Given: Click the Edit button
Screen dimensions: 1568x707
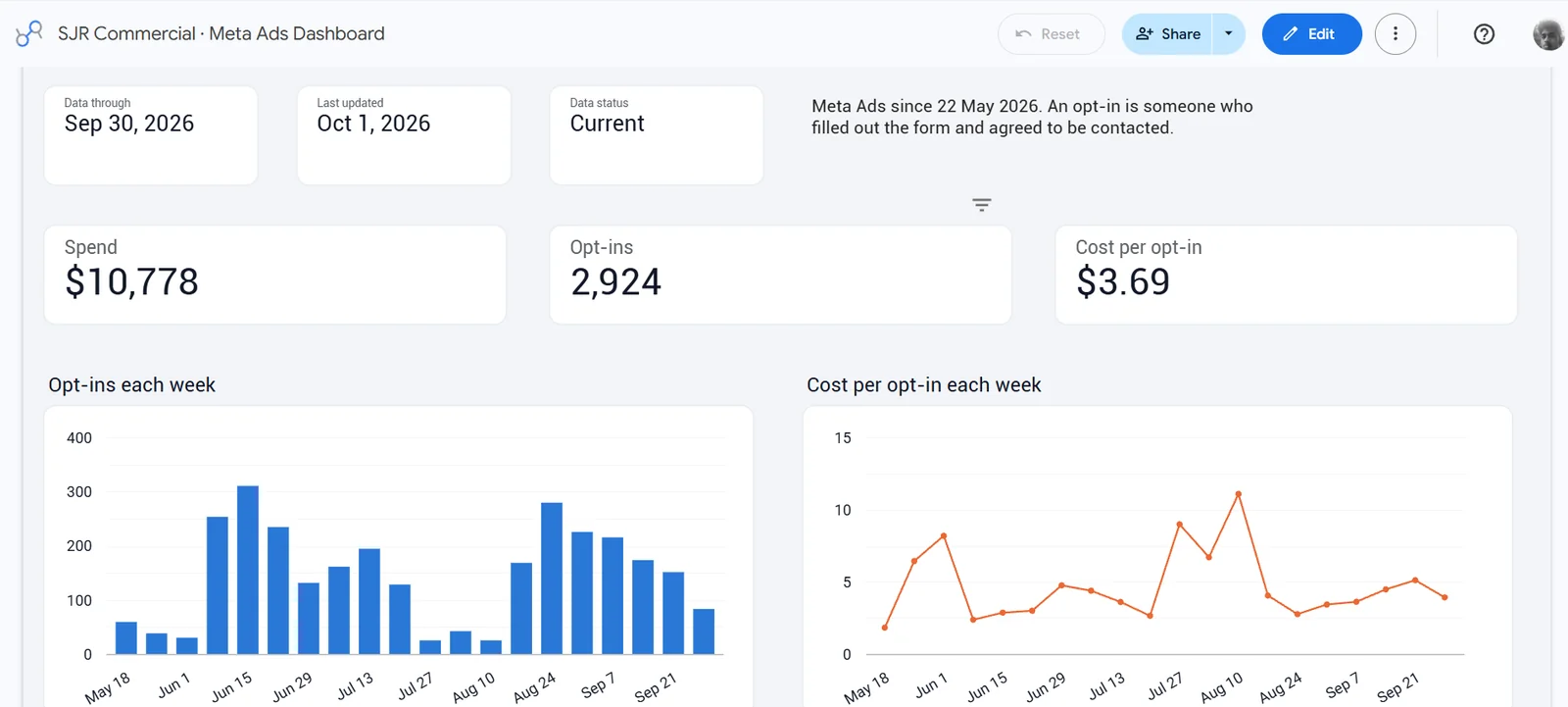Looking at the screenshot, I should [x=1311, y=33].
